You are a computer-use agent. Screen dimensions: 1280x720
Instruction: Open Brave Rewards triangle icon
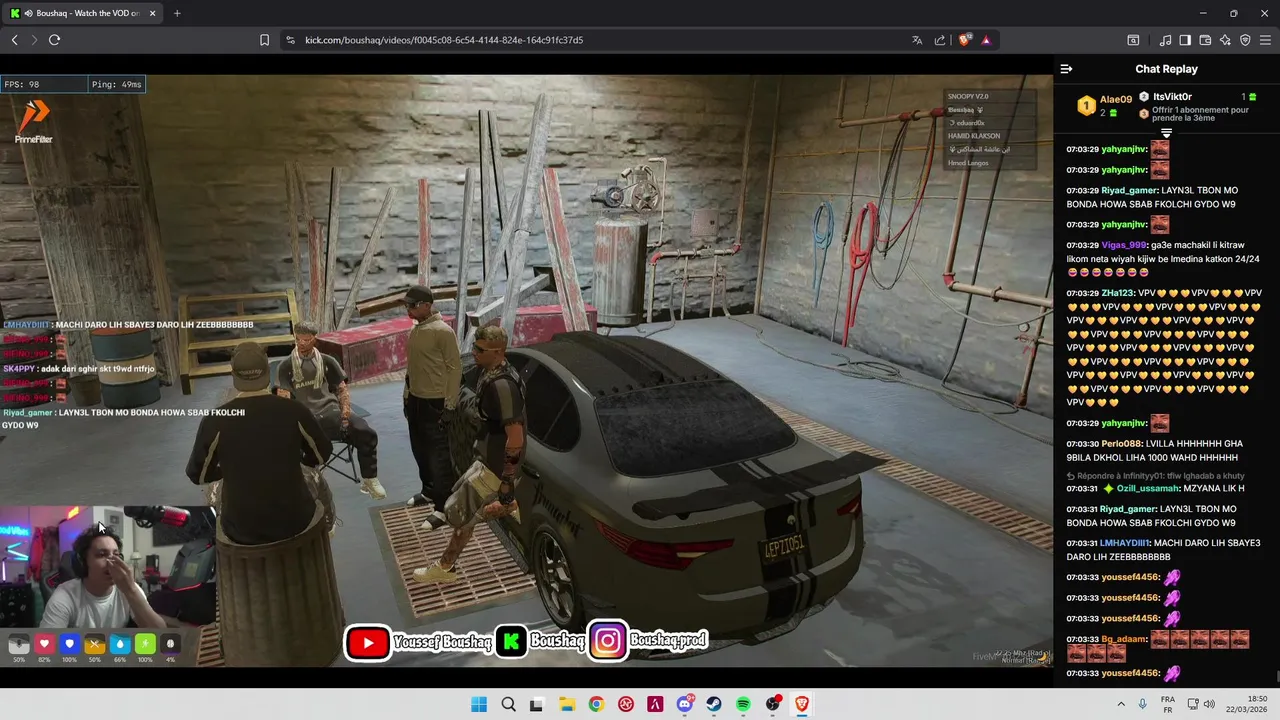(986, 40)
